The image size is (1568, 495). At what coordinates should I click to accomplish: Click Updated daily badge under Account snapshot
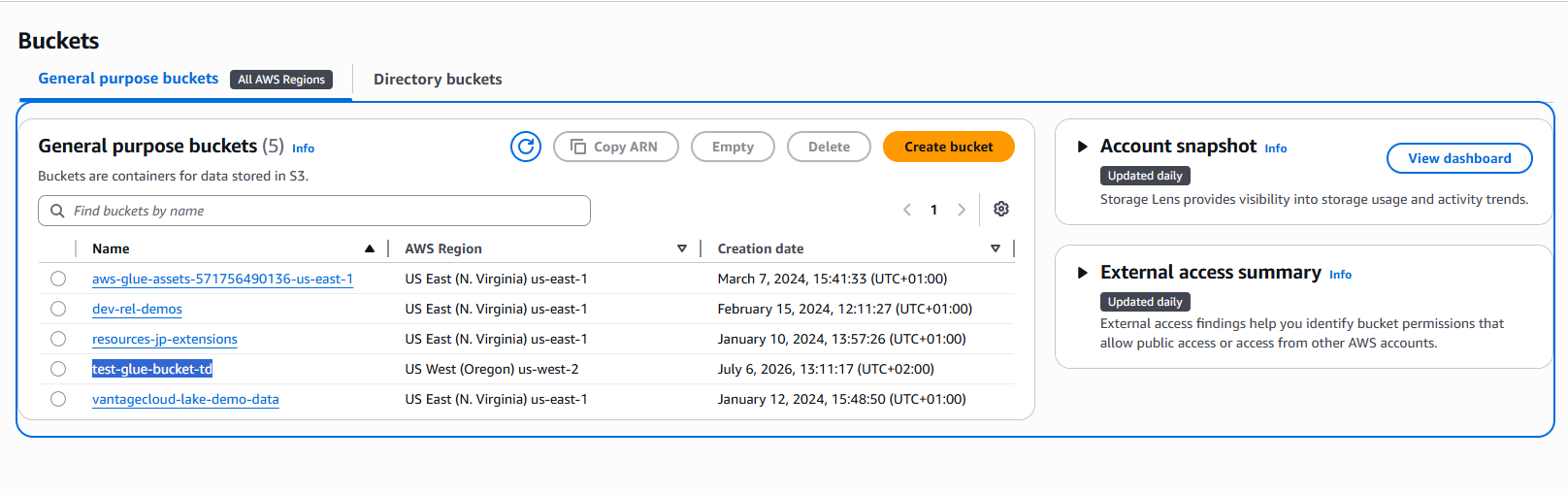coord(1145,176)
